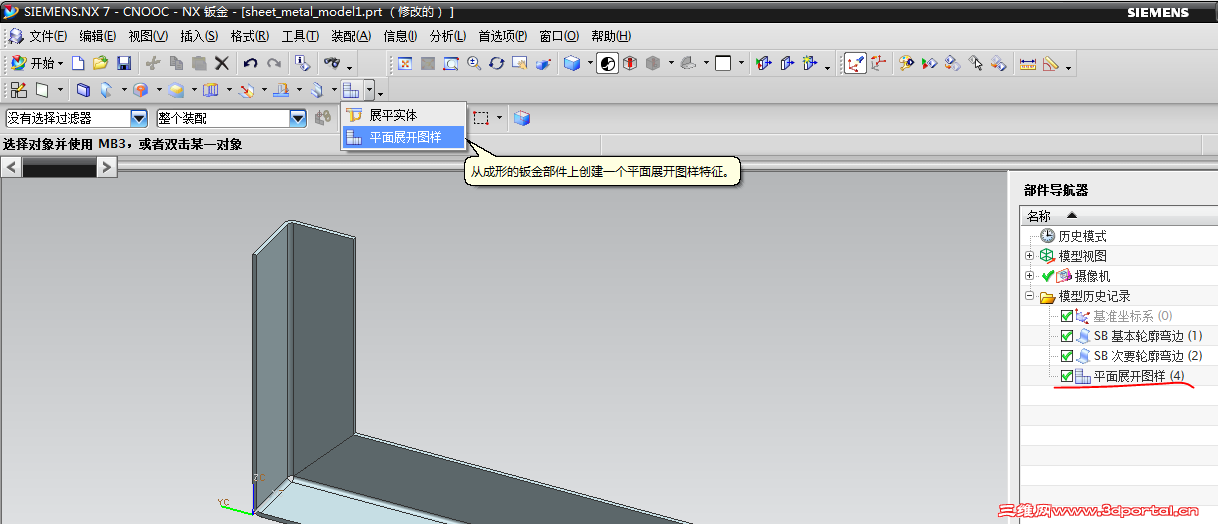Expand the 摄像机 tree node

pos(1029,276)
